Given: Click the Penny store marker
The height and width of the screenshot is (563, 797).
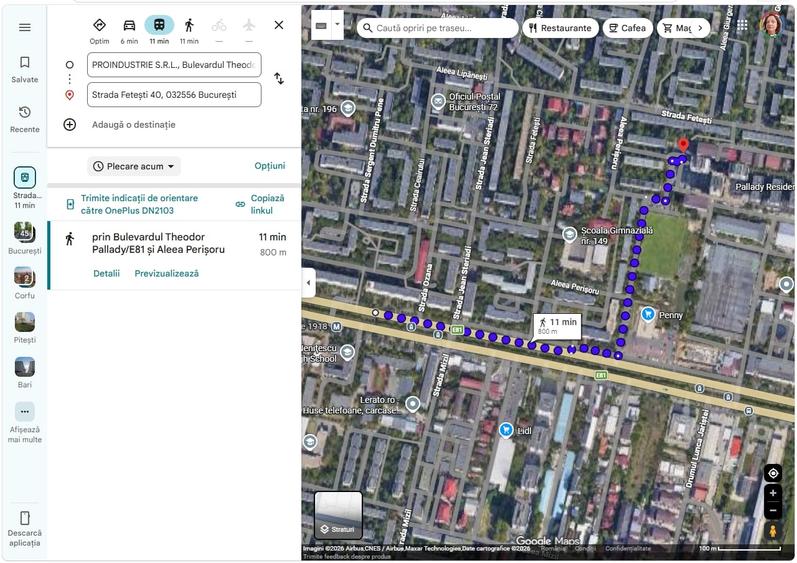Looking at the screenshot, I should pos(648,315).
